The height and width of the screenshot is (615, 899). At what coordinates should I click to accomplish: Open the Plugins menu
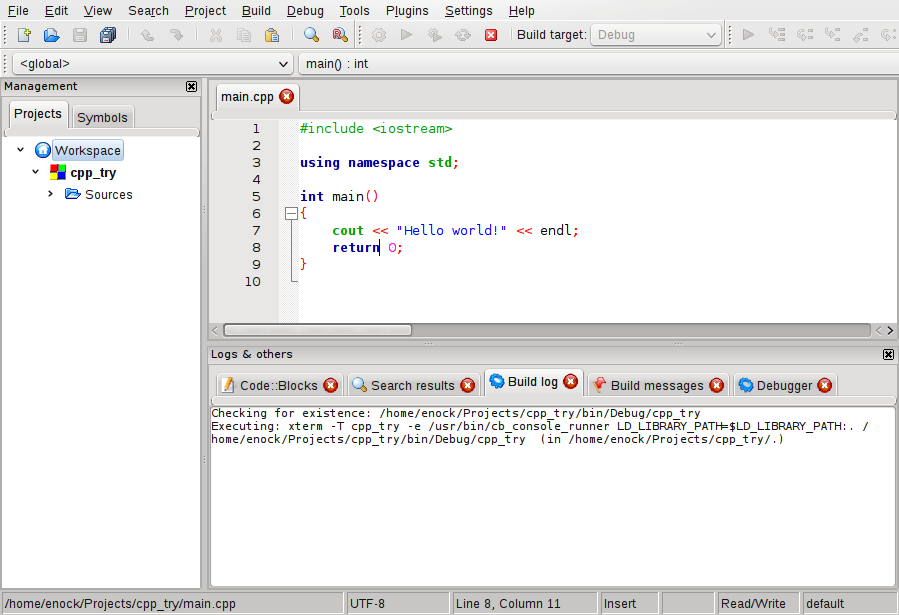[407, 11]
